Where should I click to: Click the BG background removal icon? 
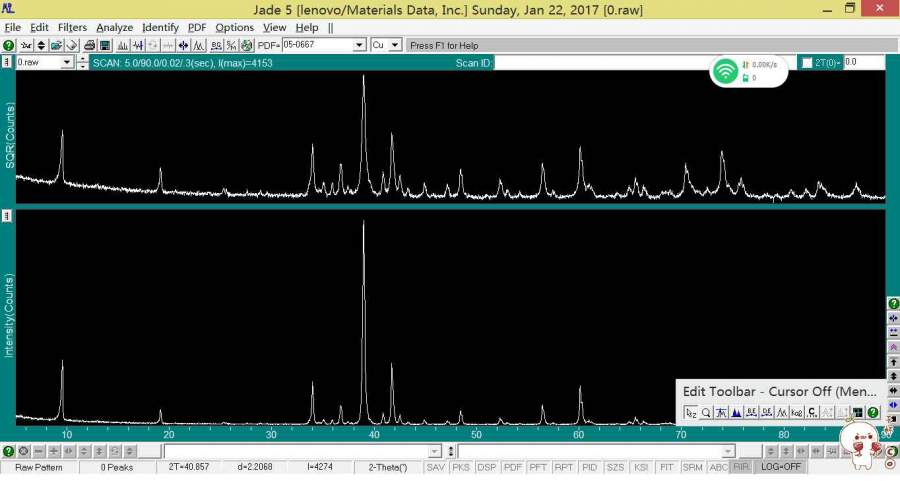(x=216, y=45)
